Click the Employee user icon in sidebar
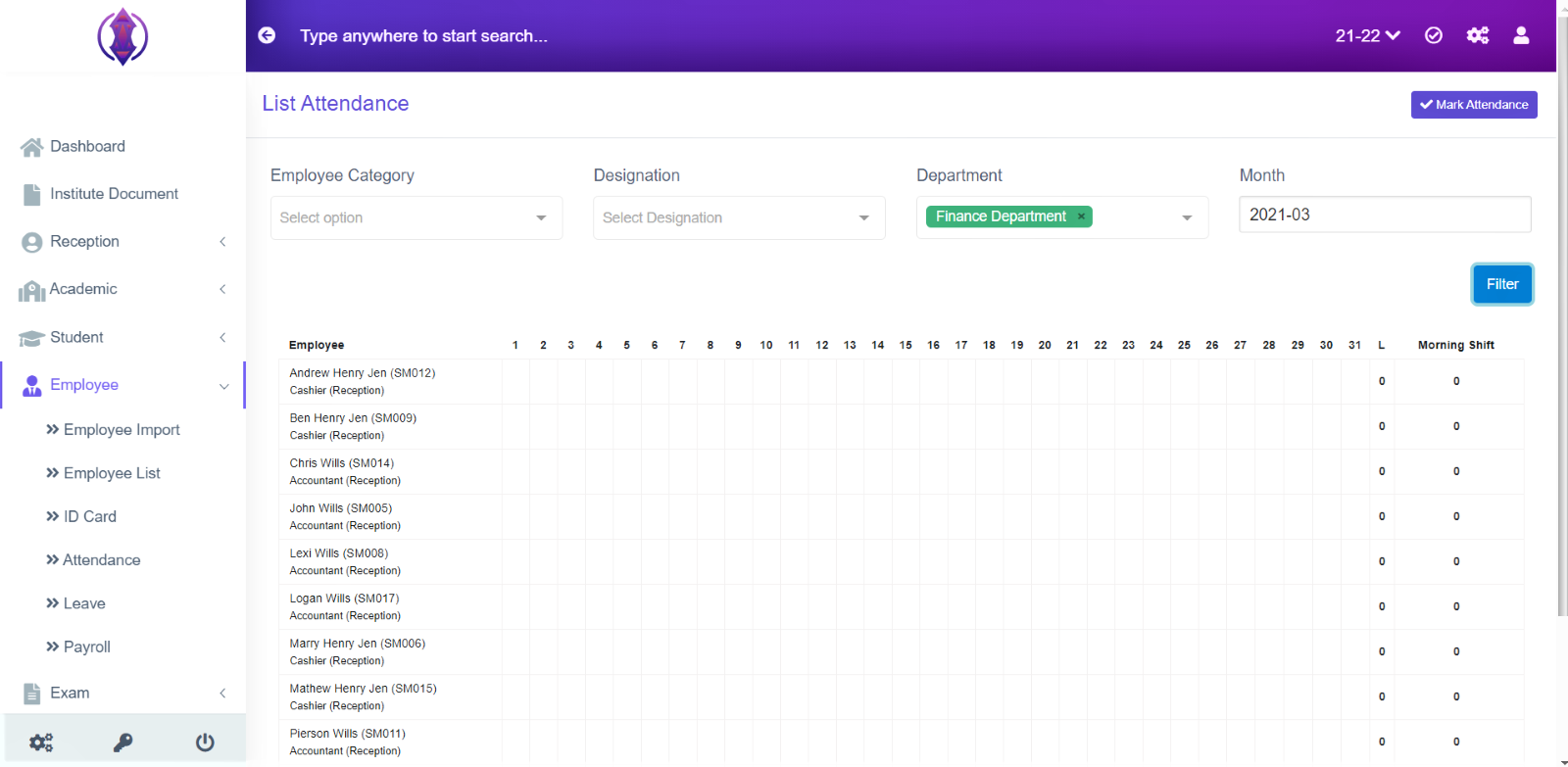The height and width of the screenshot is (767, 1568). coord(31,385)
